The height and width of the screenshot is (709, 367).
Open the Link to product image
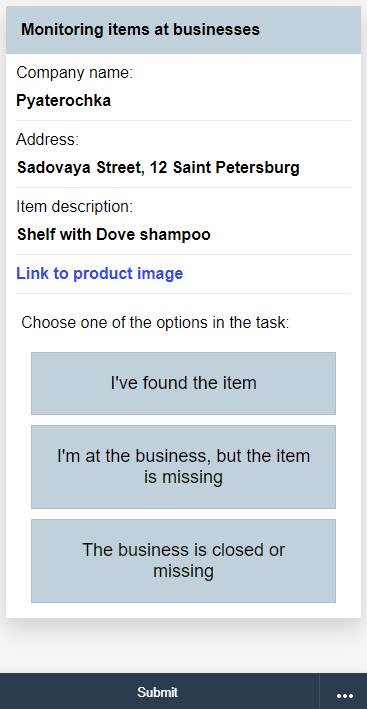99,273
